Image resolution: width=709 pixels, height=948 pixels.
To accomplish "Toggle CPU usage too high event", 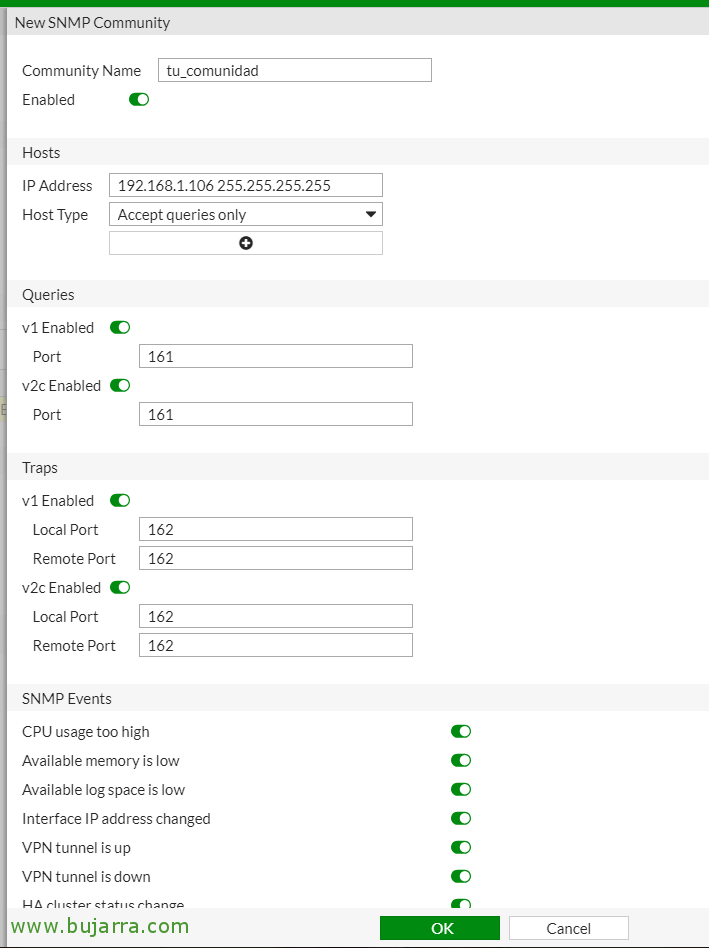I will (x=461, y=731).
